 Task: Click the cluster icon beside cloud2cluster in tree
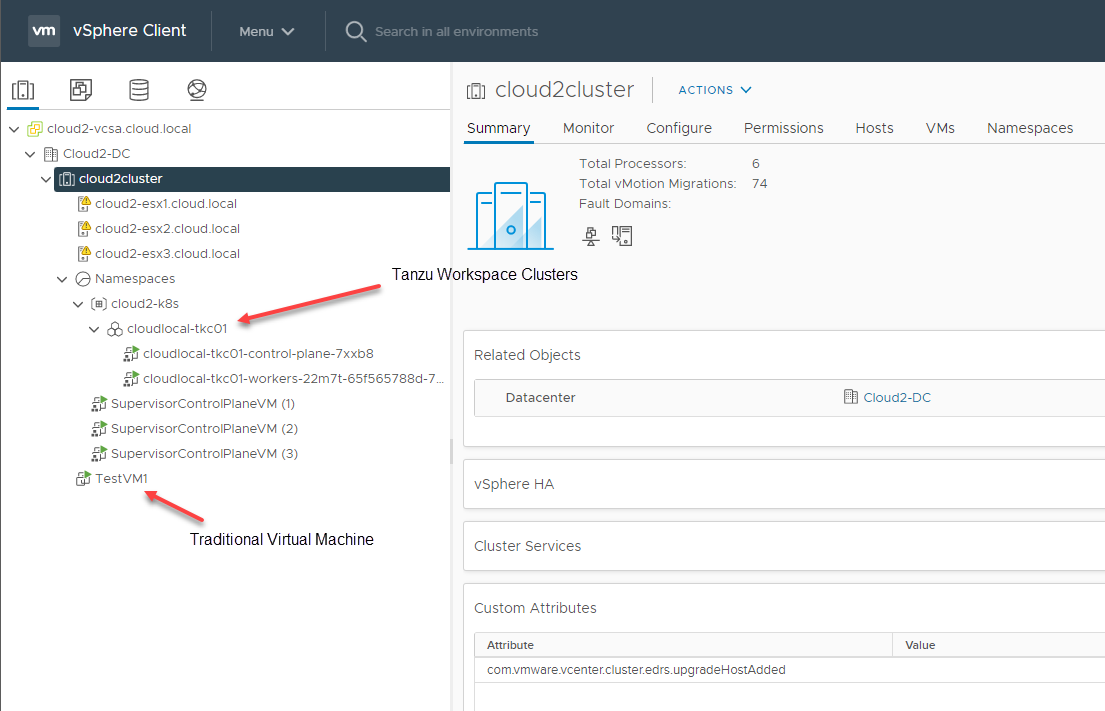pyautogui.click(x=67, y=179)
